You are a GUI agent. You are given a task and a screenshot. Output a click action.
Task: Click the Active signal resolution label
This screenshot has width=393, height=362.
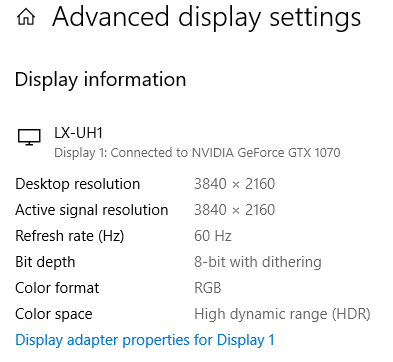click(92, 210)
